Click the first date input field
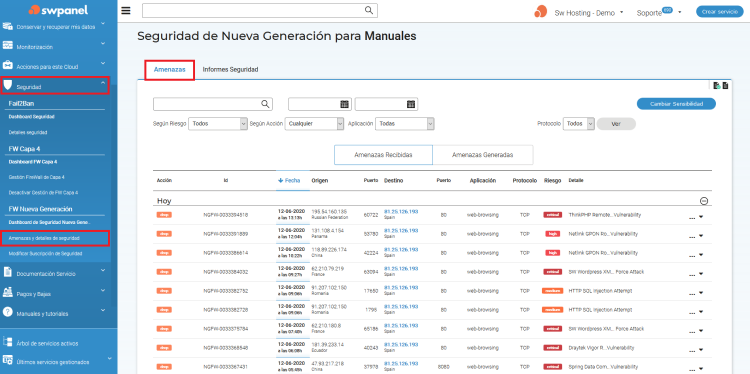This screenshot has height=374, width=750. (x=320, y=104)
